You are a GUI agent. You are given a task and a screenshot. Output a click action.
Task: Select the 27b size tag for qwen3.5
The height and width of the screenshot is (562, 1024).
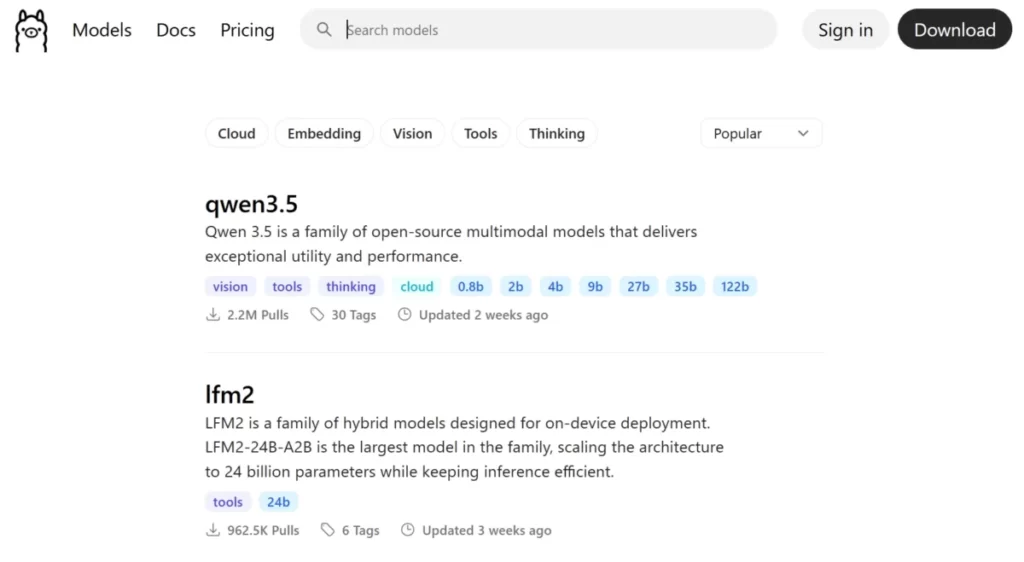click(638, 287)
